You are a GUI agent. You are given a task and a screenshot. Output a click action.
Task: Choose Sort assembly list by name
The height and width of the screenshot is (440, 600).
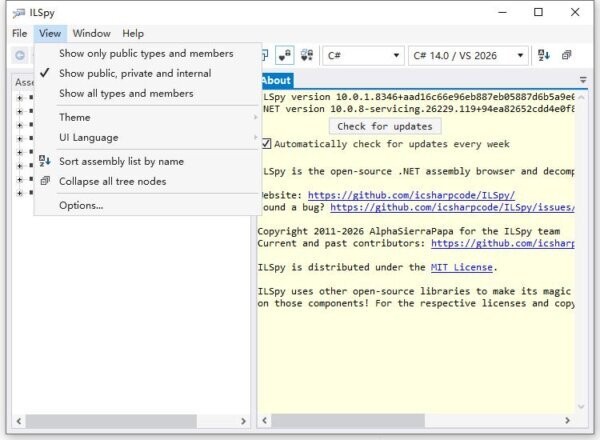coord(146,161)
